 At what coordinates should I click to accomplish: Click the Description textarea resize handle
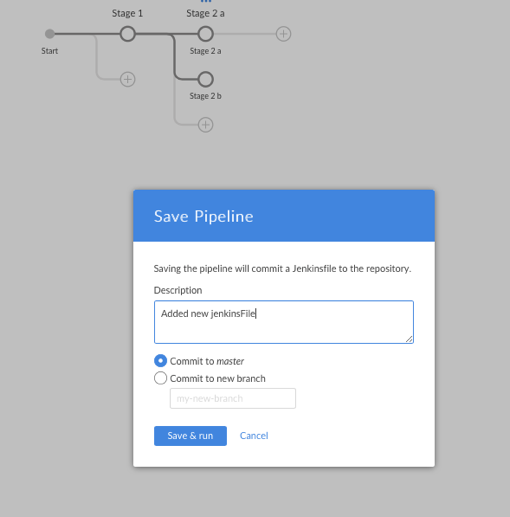409,339
